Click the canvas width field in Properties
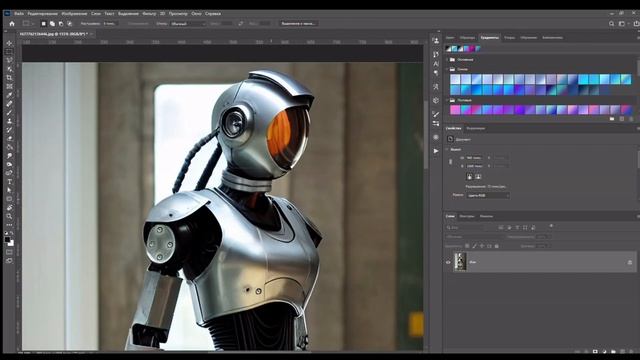This screenshot has width=640, height=360. [x=474, y=158]
